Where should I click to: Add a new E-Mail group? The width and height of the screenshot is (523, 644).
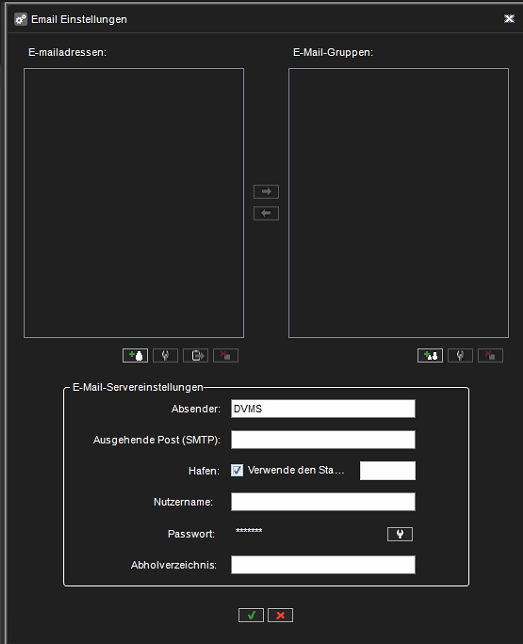pyautogui.click(x=430, y=355)
